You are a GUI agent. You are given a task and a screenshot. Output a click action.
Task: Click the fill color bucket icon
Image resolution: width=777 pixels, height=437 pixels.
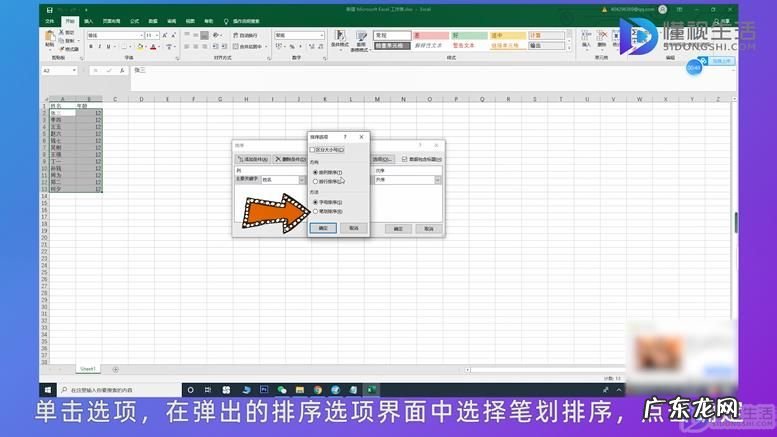click(140, 47)
